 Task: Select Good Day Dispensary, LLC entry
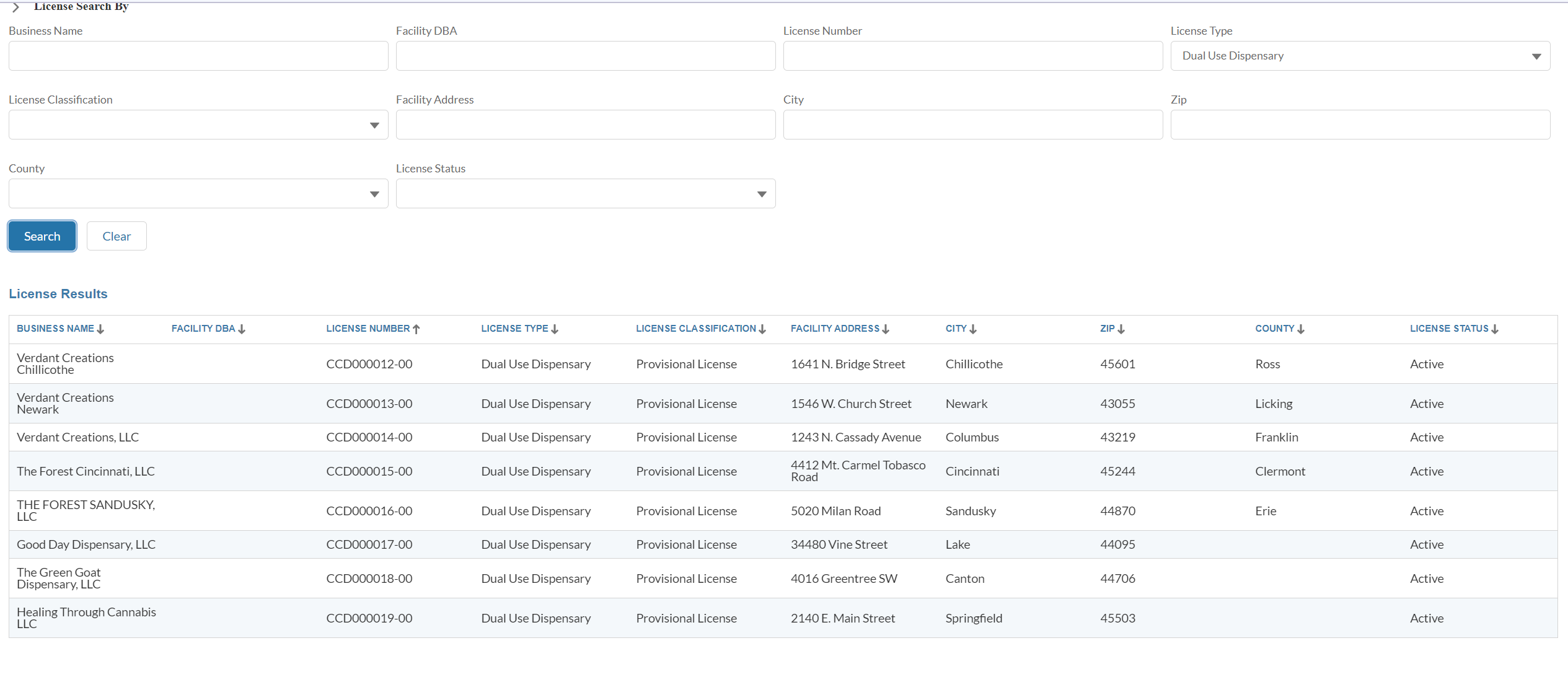tap(86, 544)
